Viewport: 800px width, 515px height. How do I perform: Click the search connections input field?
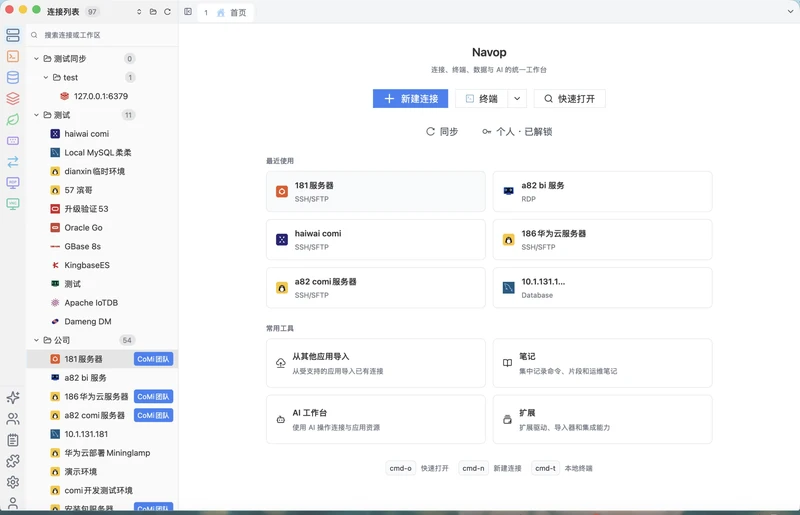102,35
